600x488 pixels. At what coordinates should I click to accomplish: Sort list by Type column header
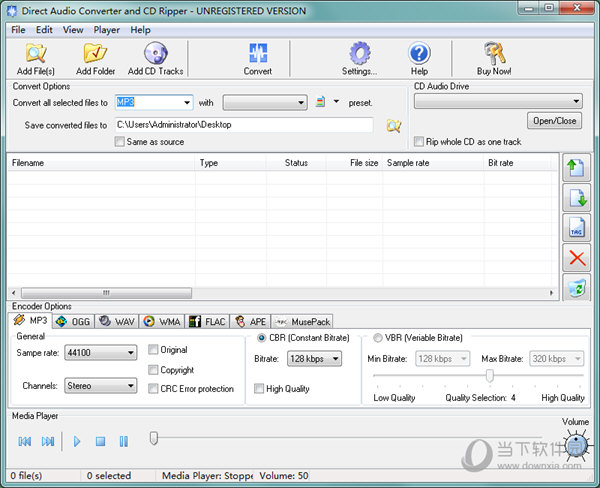[231, 163]
